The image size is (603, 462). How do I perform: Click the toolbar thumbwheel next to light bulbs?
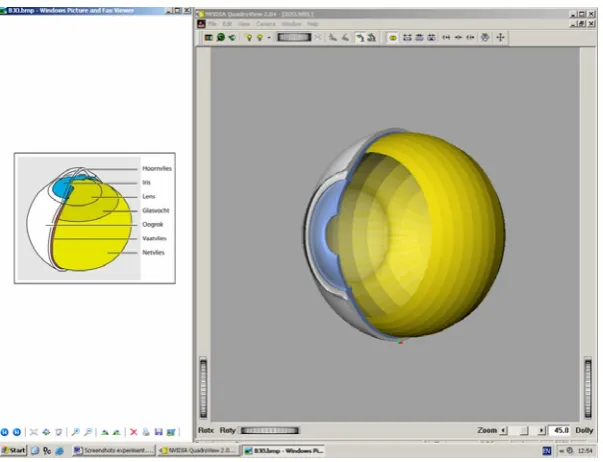click(x=294, y=37)
